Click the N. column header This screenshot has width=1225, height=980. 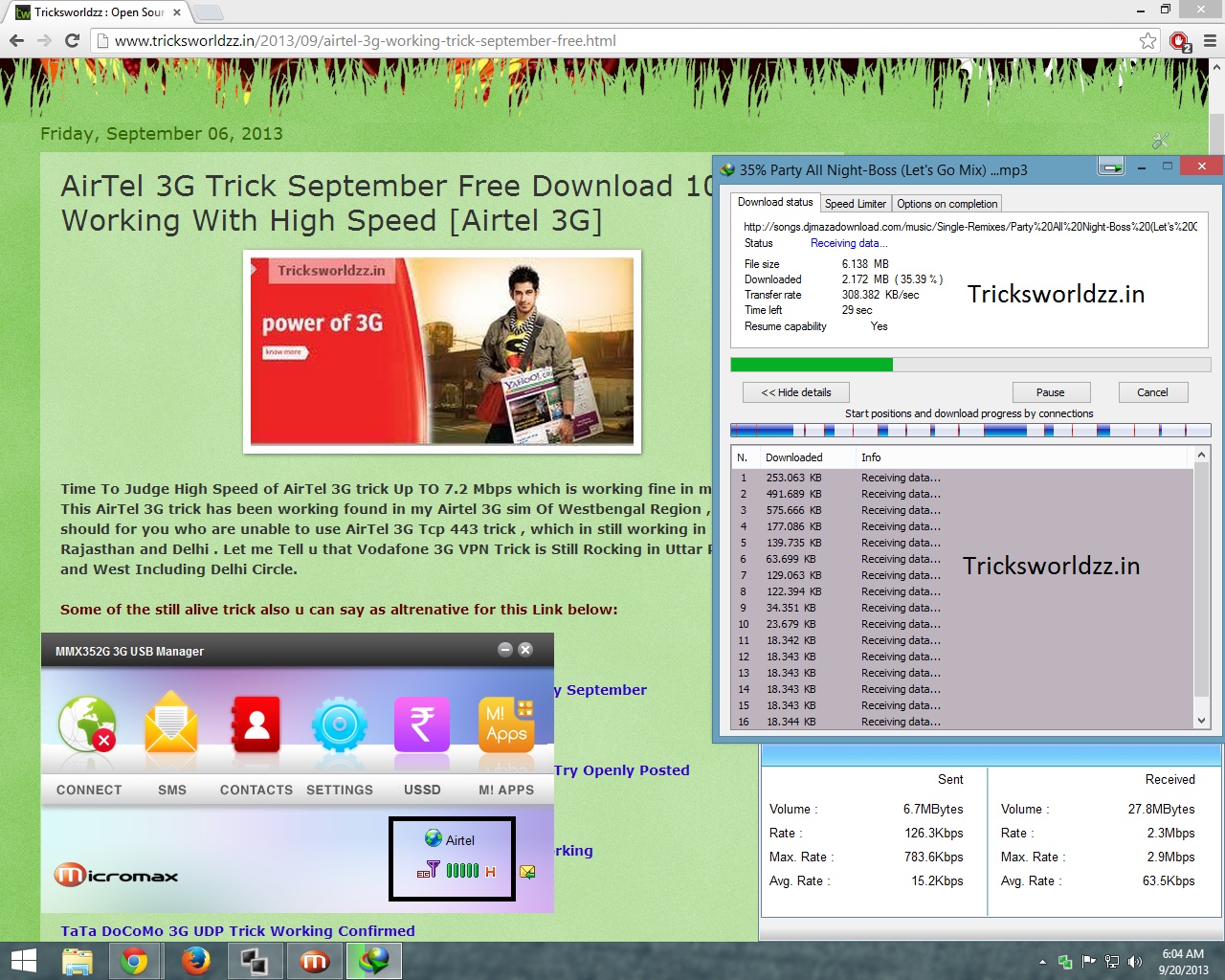click(x=744, y=457)
